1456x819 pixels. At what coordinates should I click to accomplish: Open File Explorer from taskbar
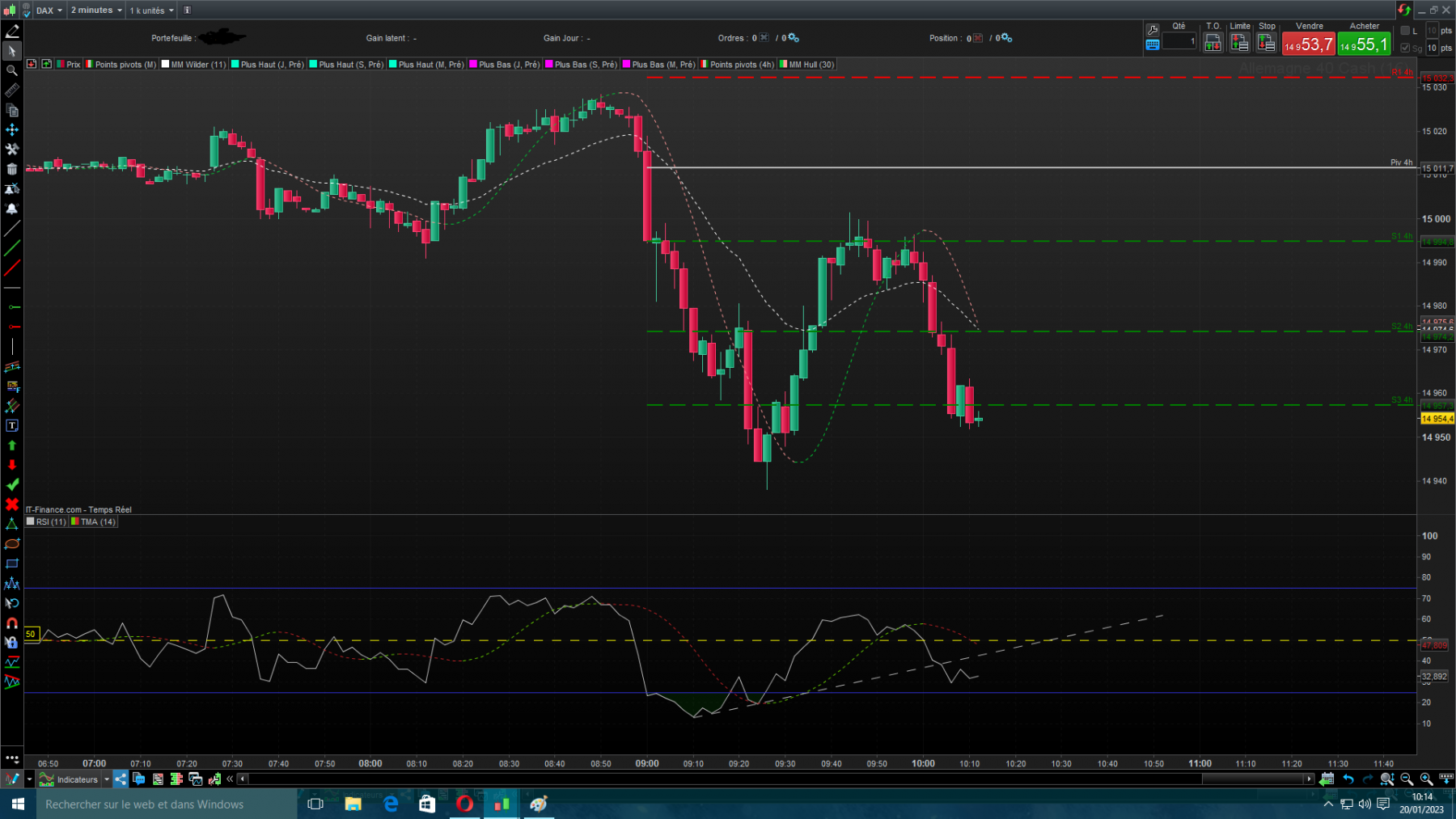pos(353,804)
